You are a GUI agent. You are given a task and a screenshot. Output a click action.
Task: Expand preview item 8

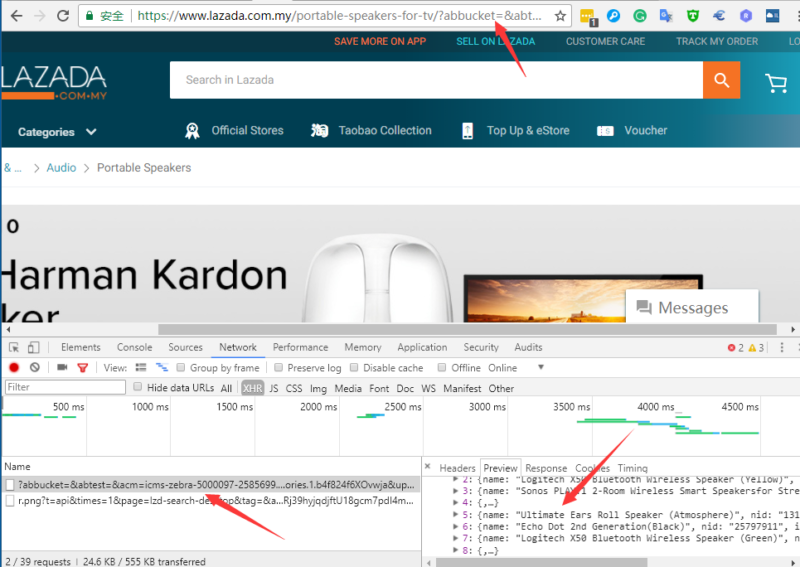455,550
